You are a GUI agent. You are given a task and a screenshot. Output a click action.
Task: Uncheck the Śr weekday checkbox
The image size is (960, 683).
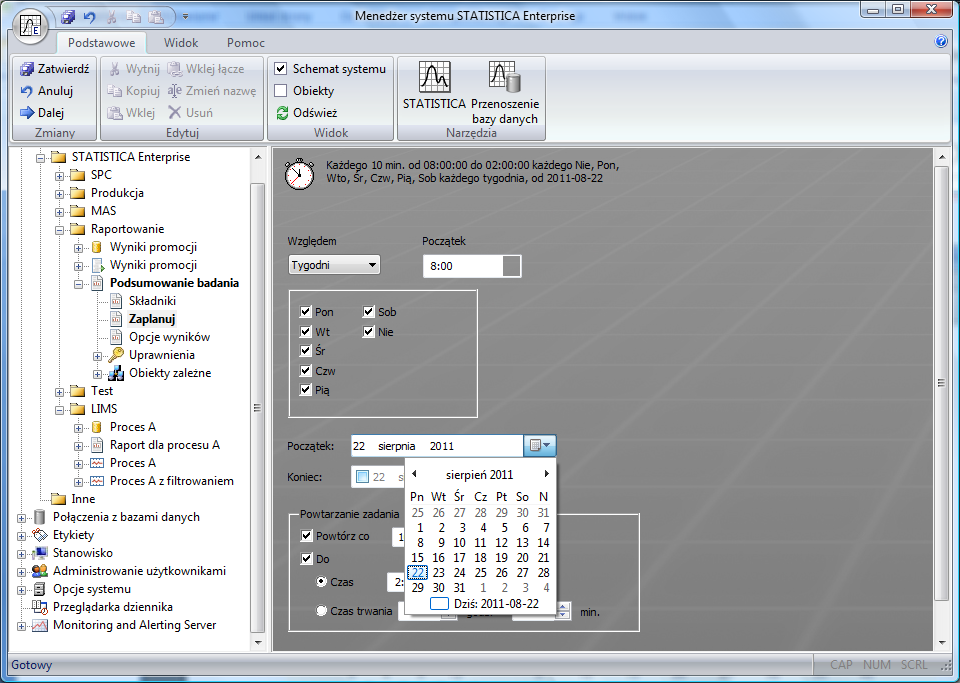tap(306, 350)
